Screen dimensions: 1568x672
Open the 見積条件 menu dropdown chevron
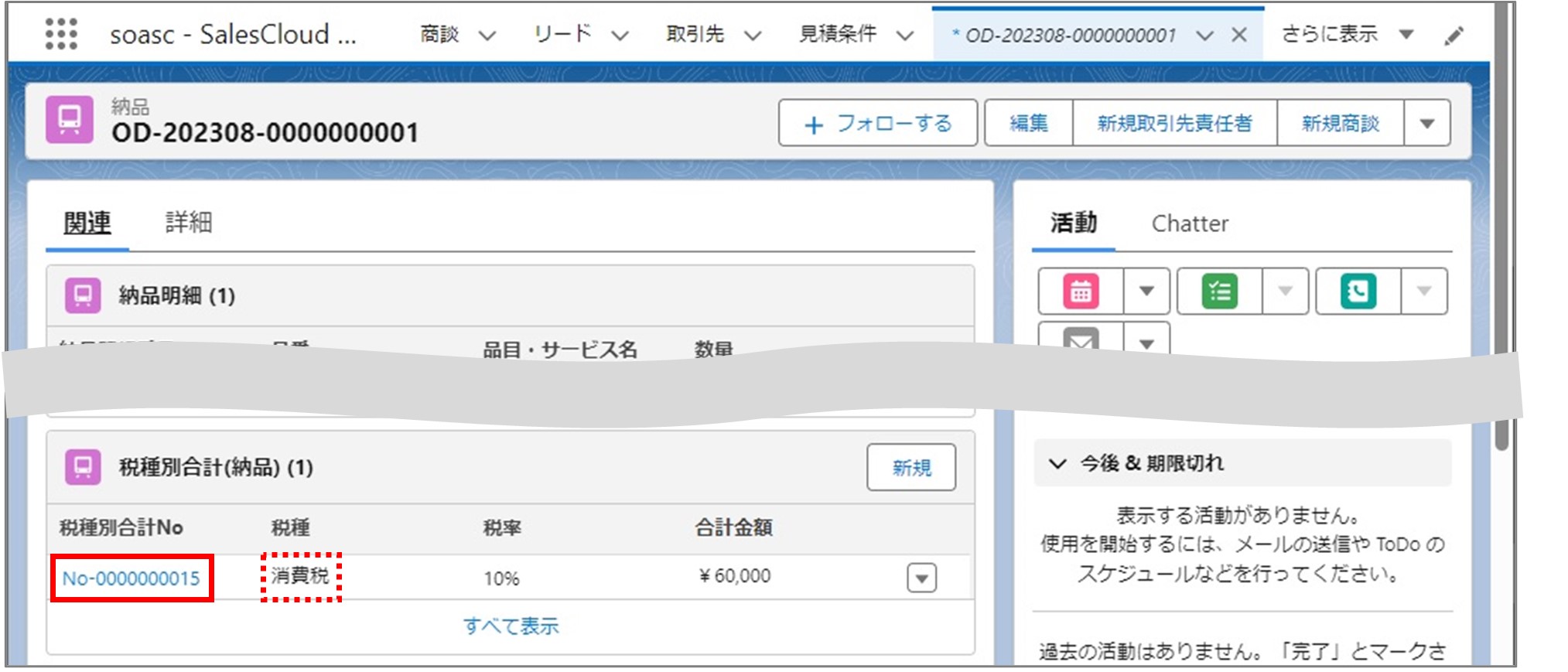[x=905, y=36]
